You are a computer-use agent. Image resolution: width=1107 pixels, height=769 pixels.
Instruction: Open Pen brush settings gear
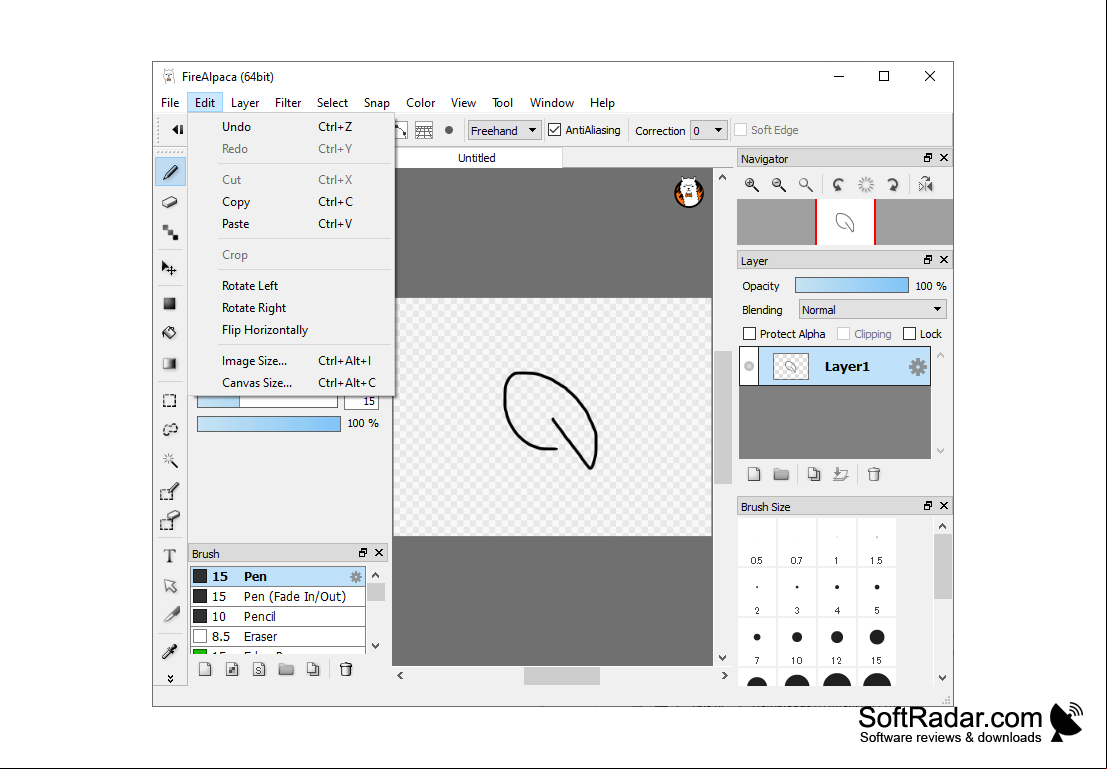tap(356, 577)
